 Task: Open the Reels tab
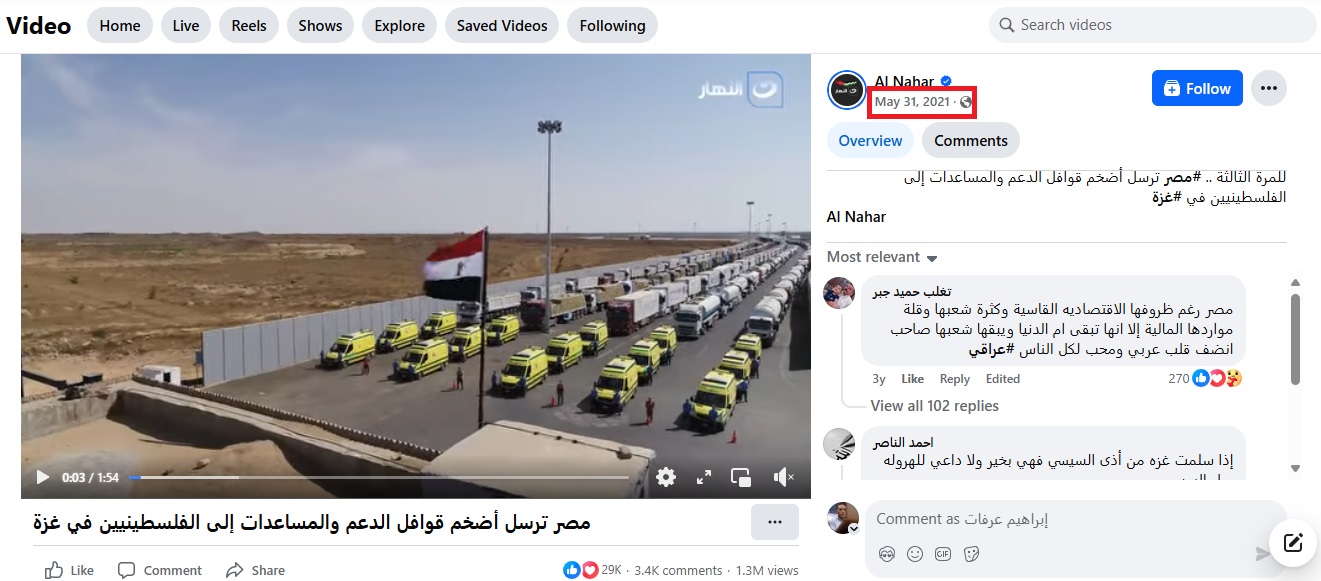click(x=249, y=26)
